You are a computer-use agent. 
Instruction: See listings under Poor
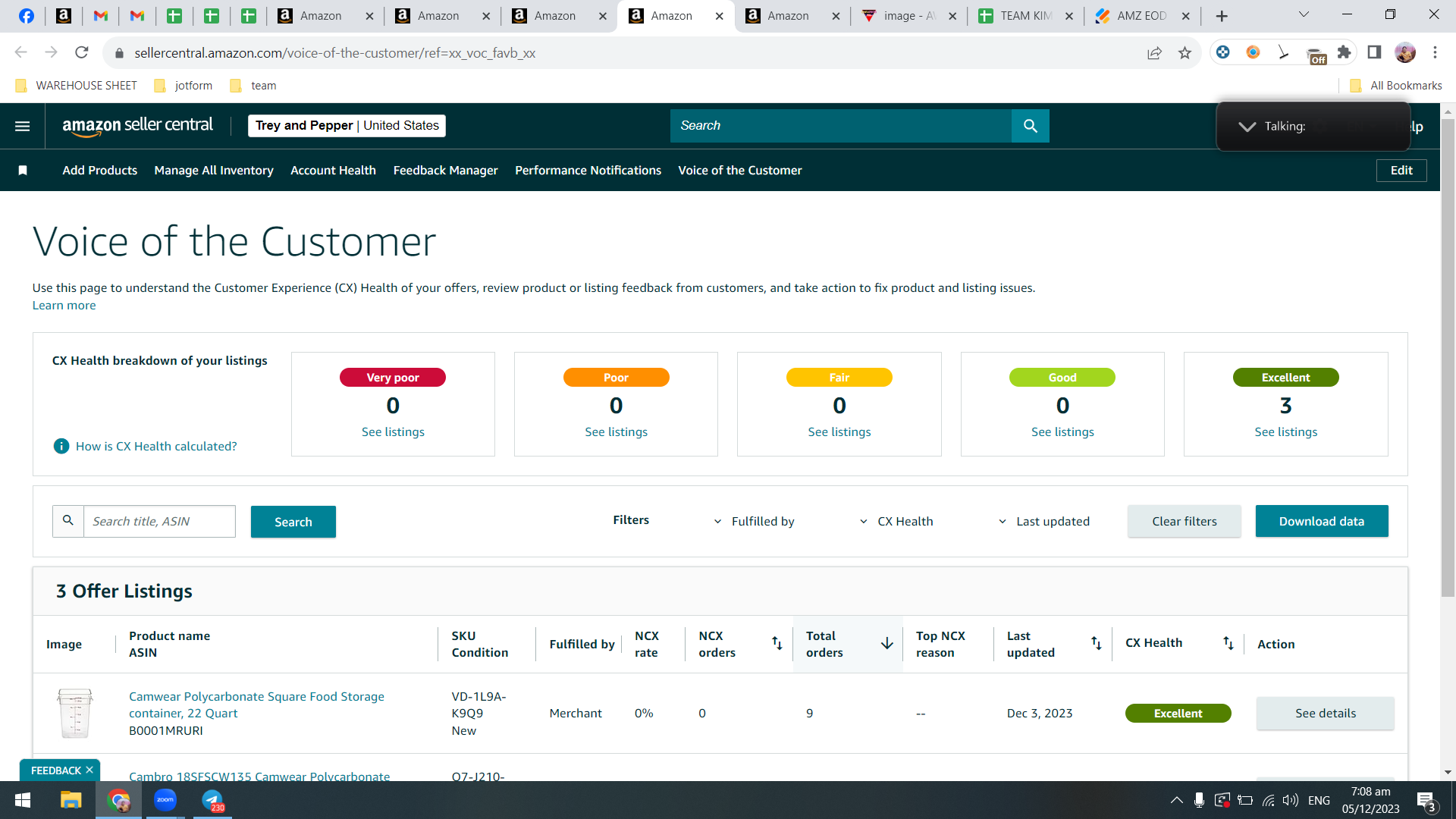point(616,431)
